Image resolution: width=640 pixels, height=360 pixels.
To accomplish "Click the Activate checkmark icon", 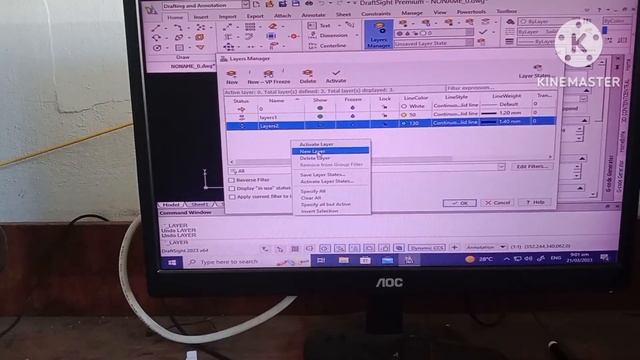I will 336,73.
